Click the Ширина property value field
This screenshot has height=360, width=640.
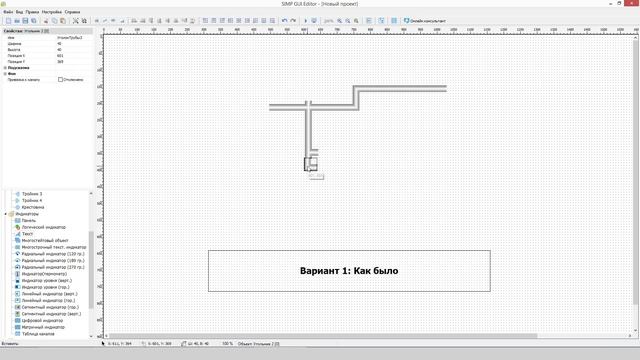pyautogui.click(x=74, y=44)
